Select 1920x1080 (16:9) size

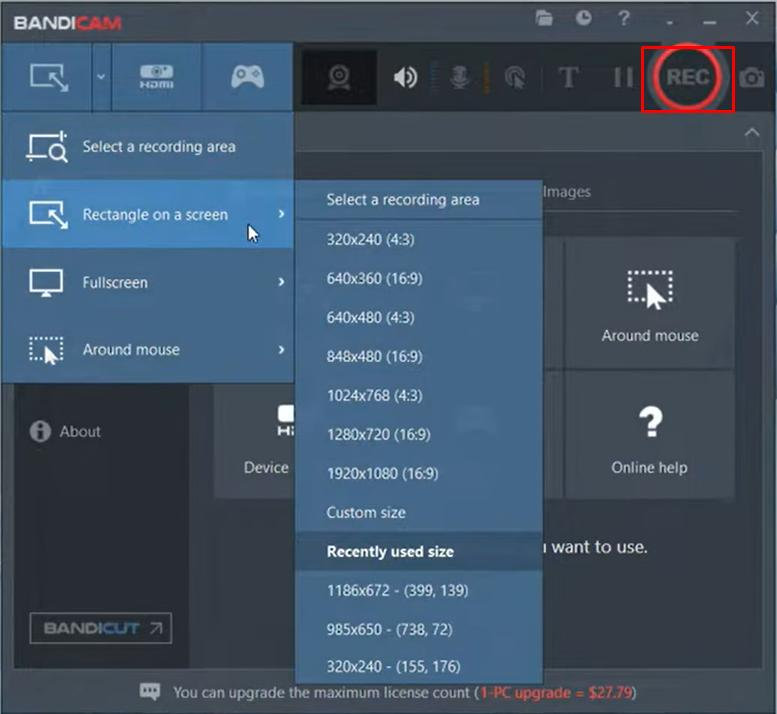419,474
